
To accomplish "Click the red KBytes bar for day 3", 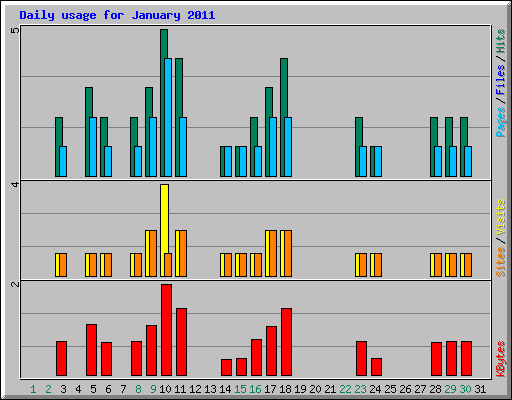I will (61, 358).
